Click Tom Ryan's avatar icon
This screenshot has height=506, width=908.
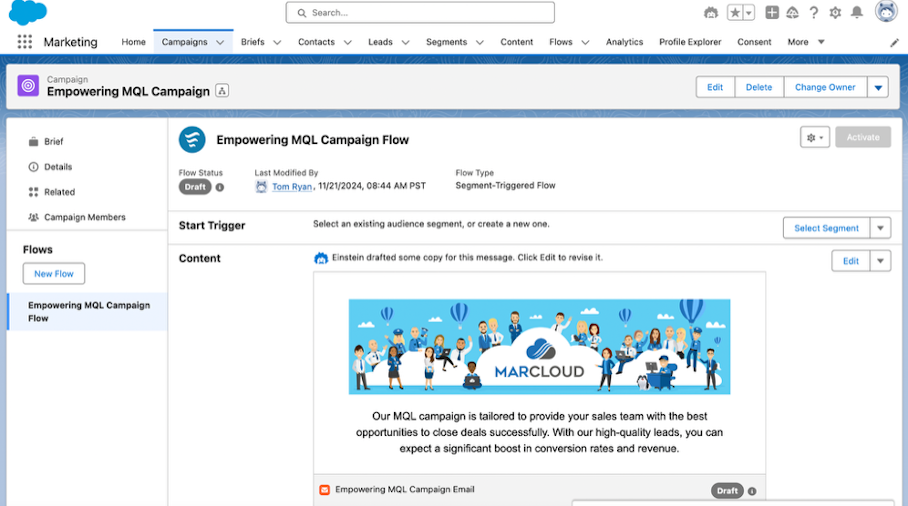coord(261,186)
